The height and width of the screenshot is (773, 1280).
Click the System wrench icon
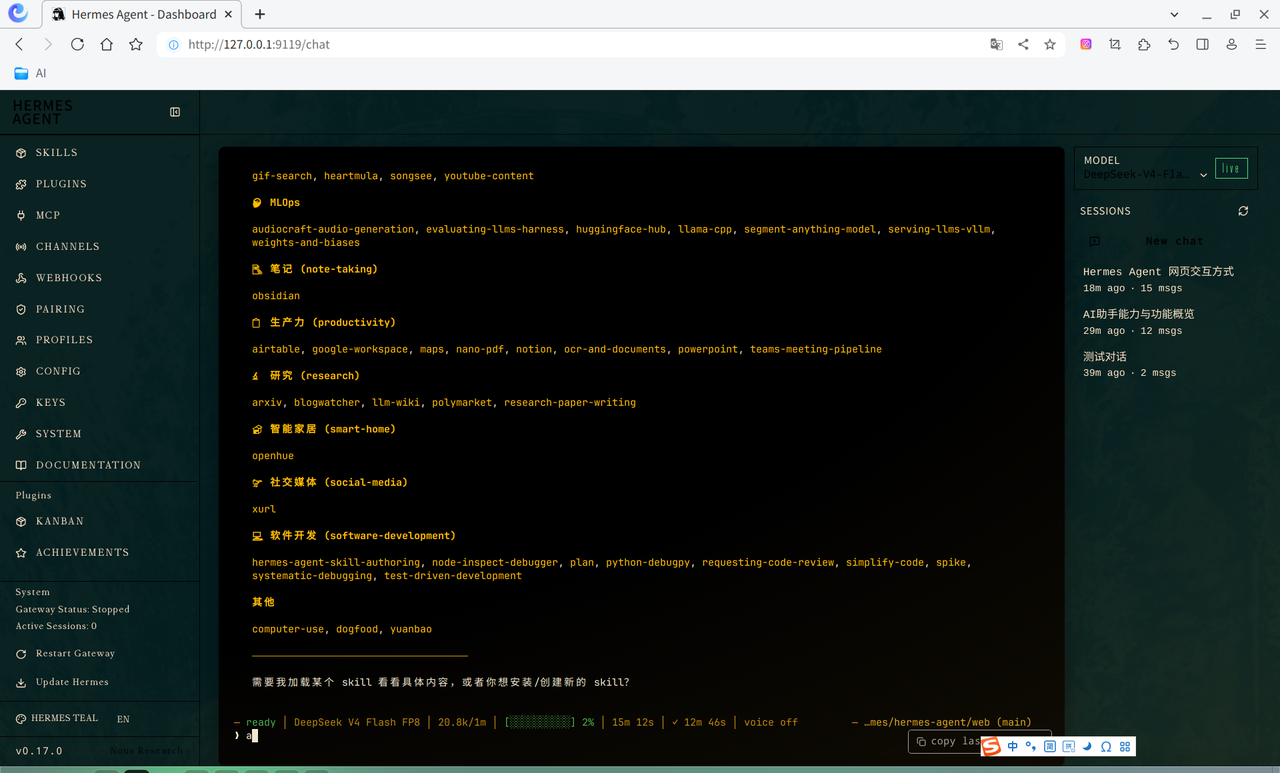point(21,434)
